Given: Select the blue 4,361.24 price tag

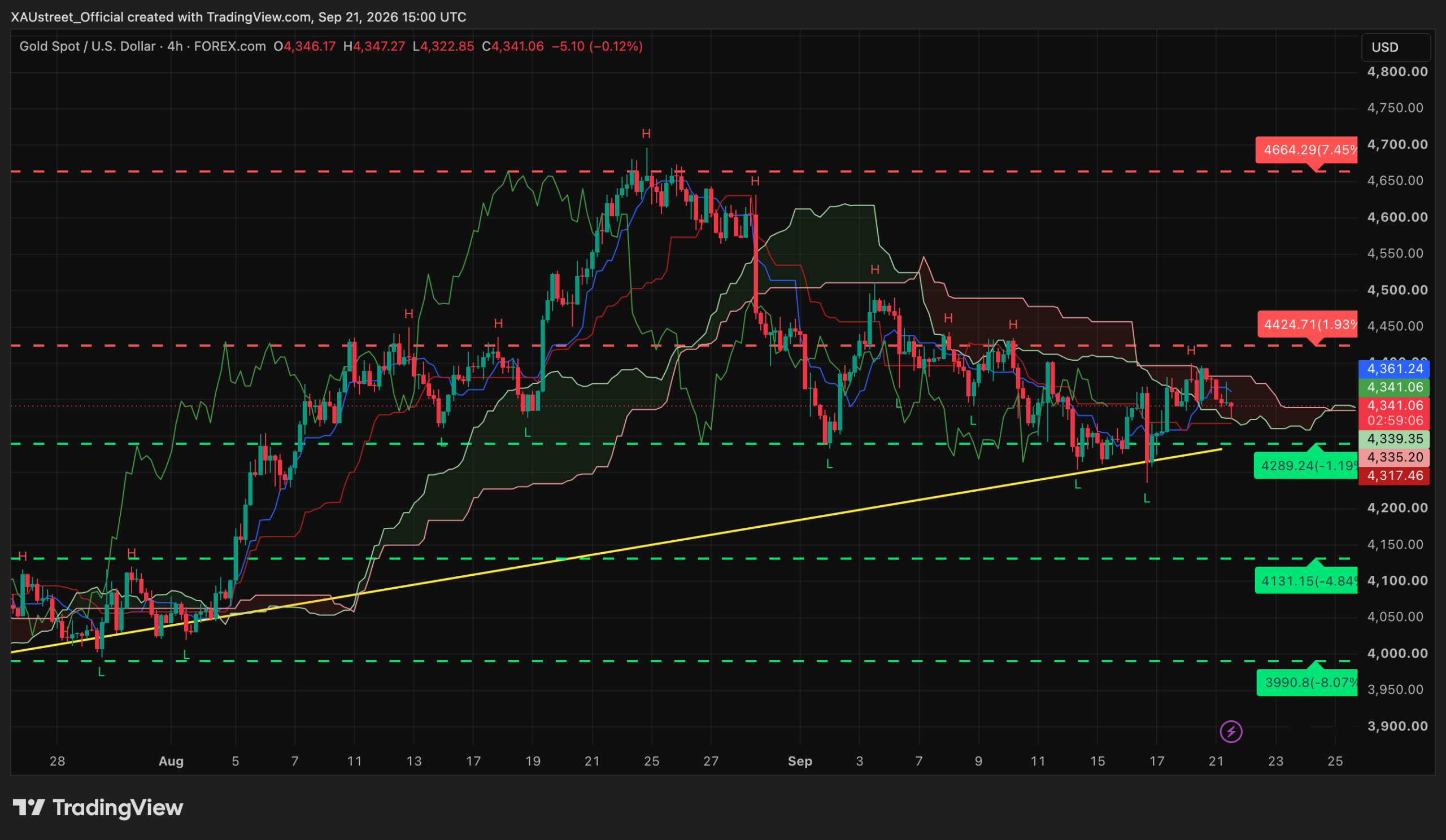Looking at the screenshot, I should tap(1395, 369).
